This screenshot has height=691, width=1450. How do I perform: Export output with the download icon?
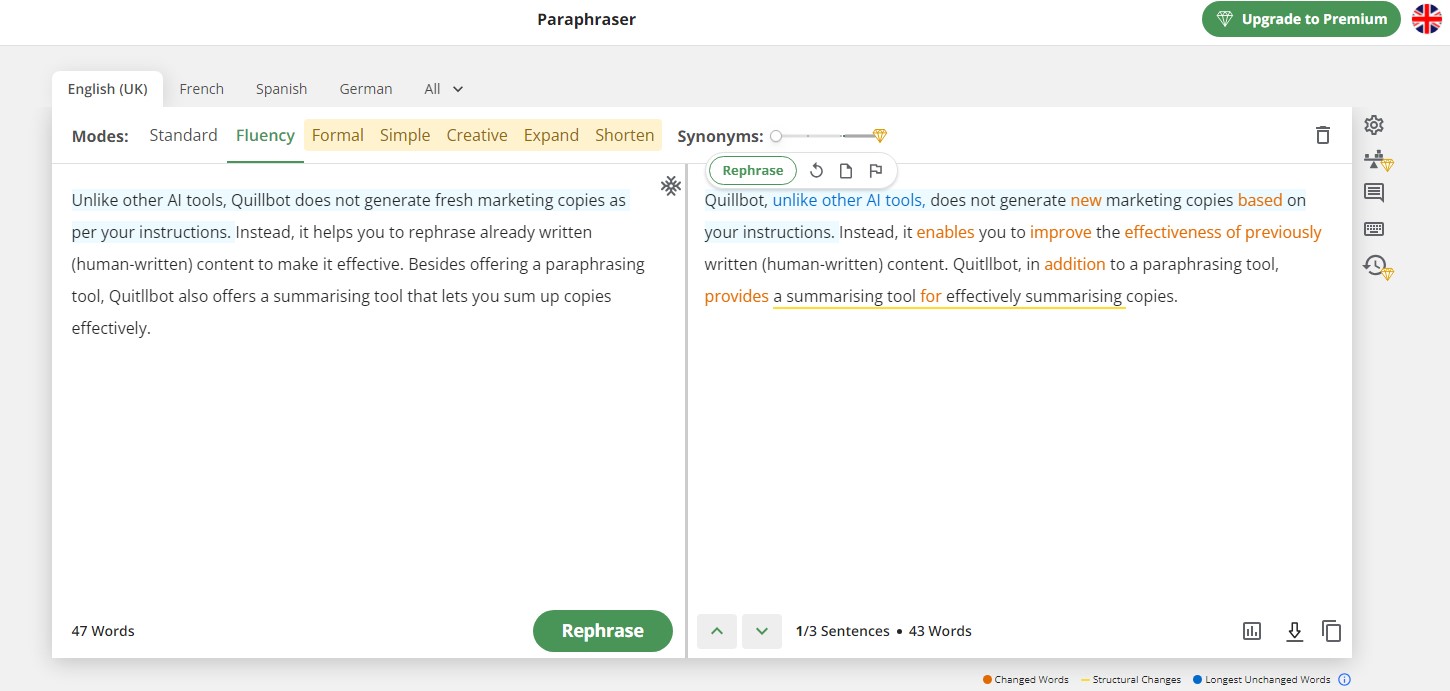tap(1294, 631)
